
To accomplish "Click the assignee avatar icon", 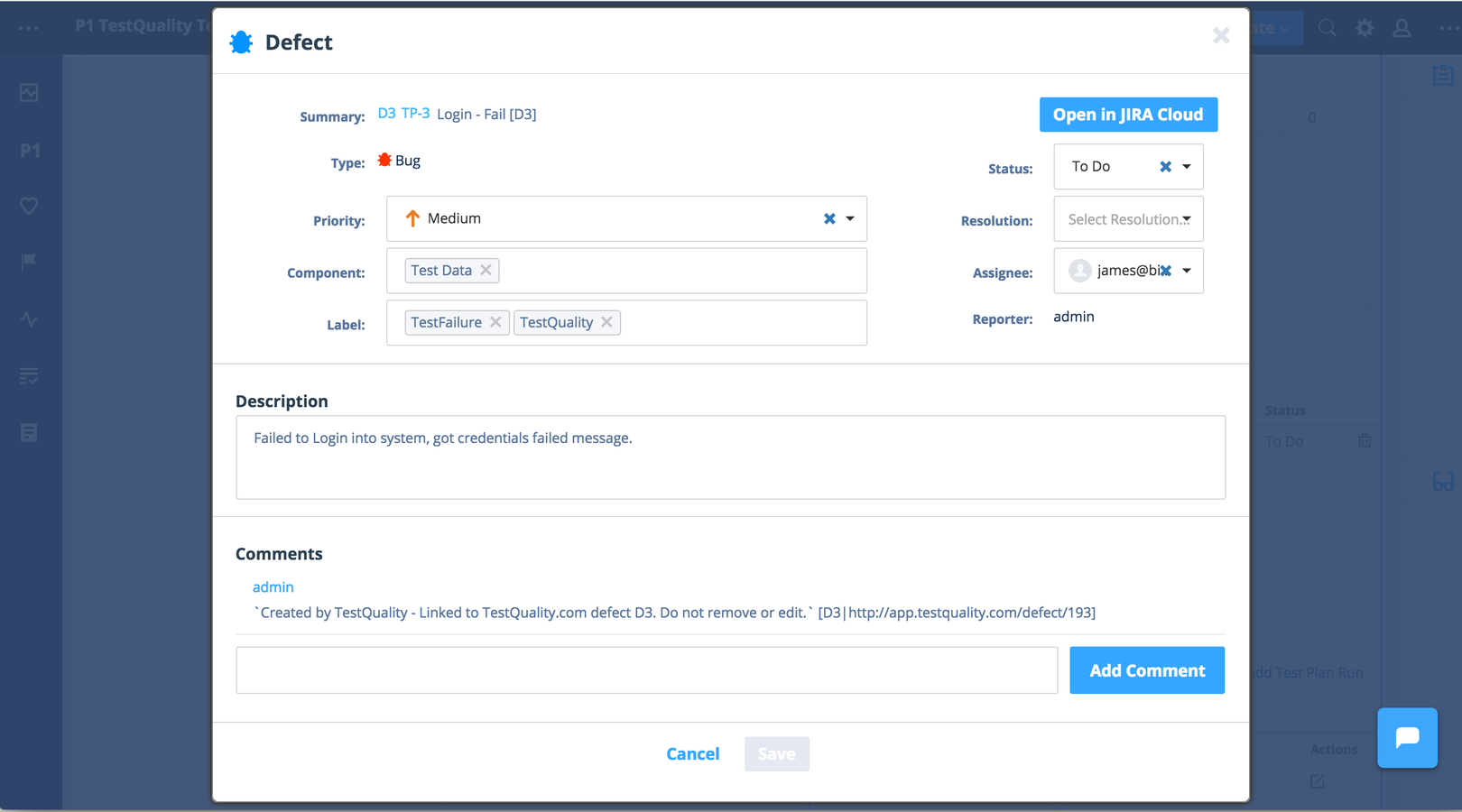I will pos(1079,271).
